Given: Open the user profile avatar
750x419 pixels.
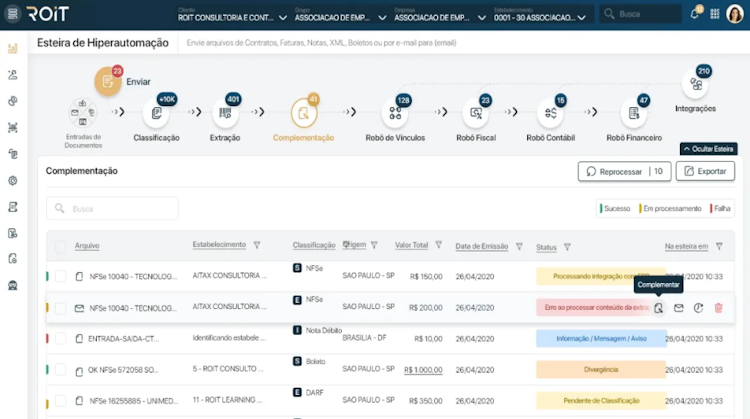Looking at the screenshot, I should (x=735, y=14).
